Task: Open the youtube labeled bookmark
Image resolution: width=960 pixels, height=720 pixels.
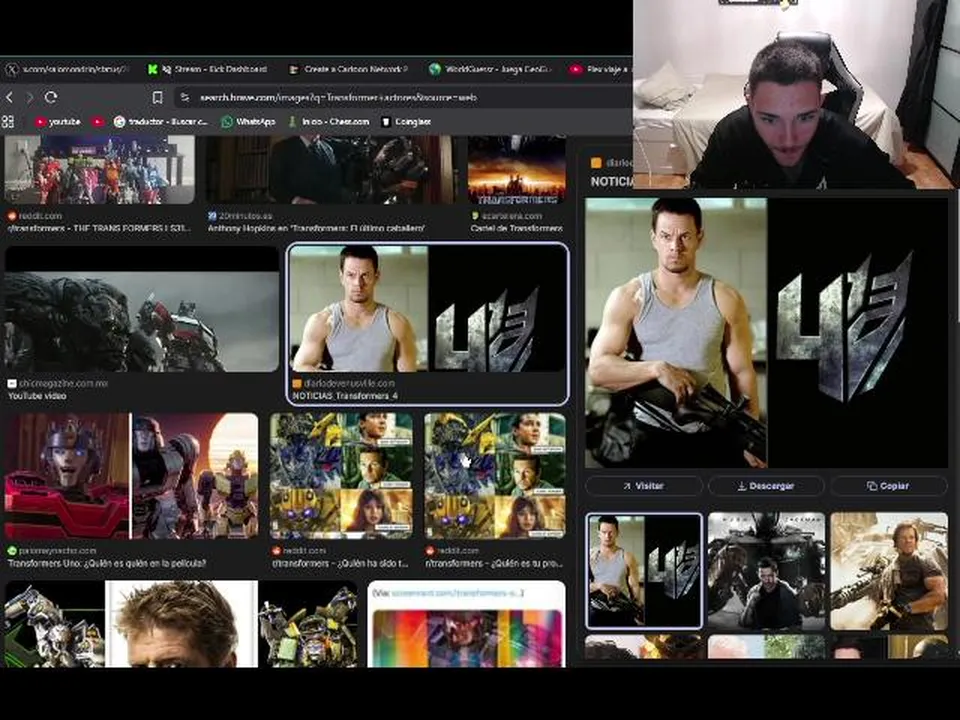Action: pos(58,122)
